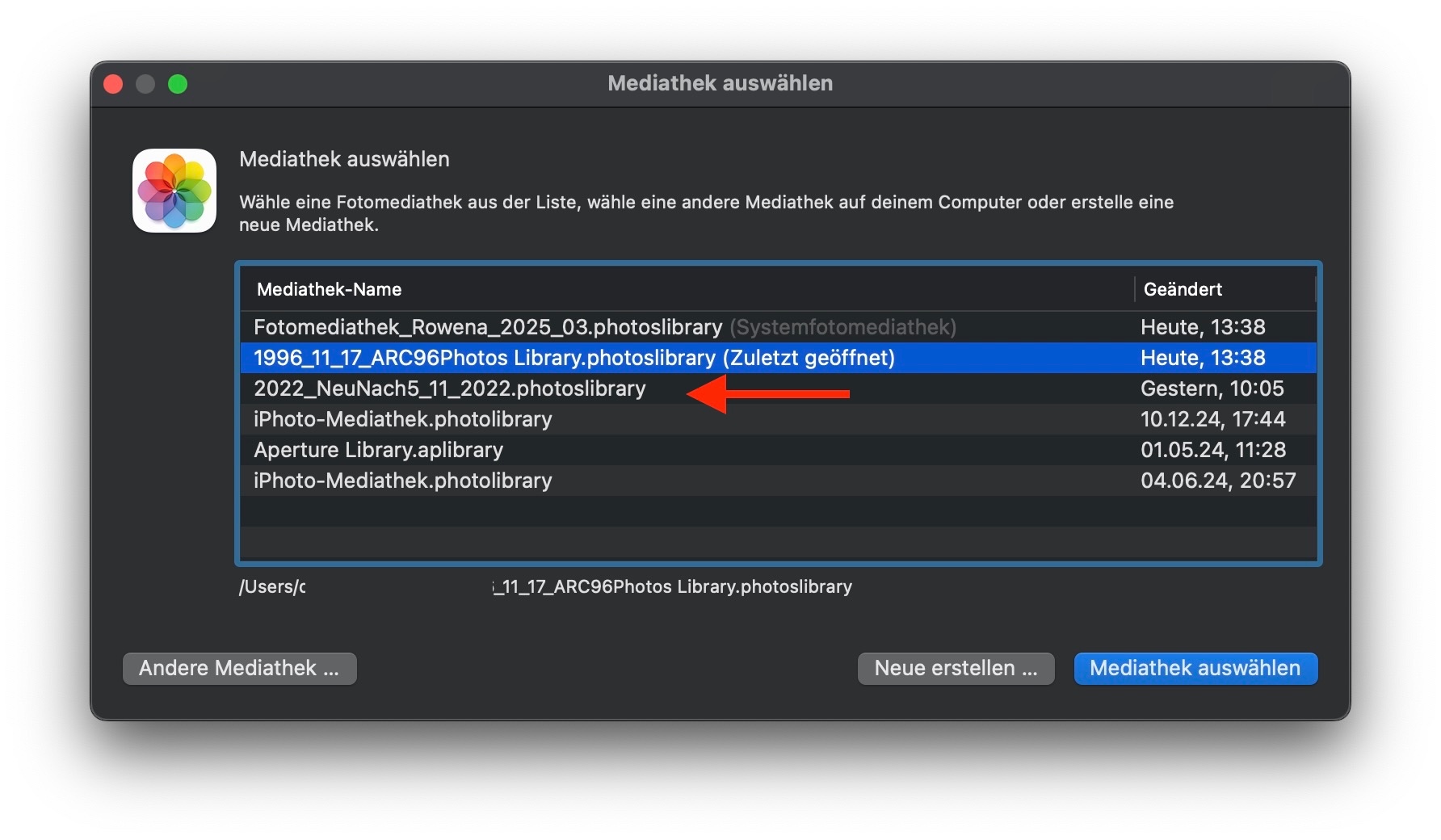Select 1996_11_17_ARC96Photos Library row
Image resolution: width=1441 pixels, height=840 pixels.
(573, 358)
